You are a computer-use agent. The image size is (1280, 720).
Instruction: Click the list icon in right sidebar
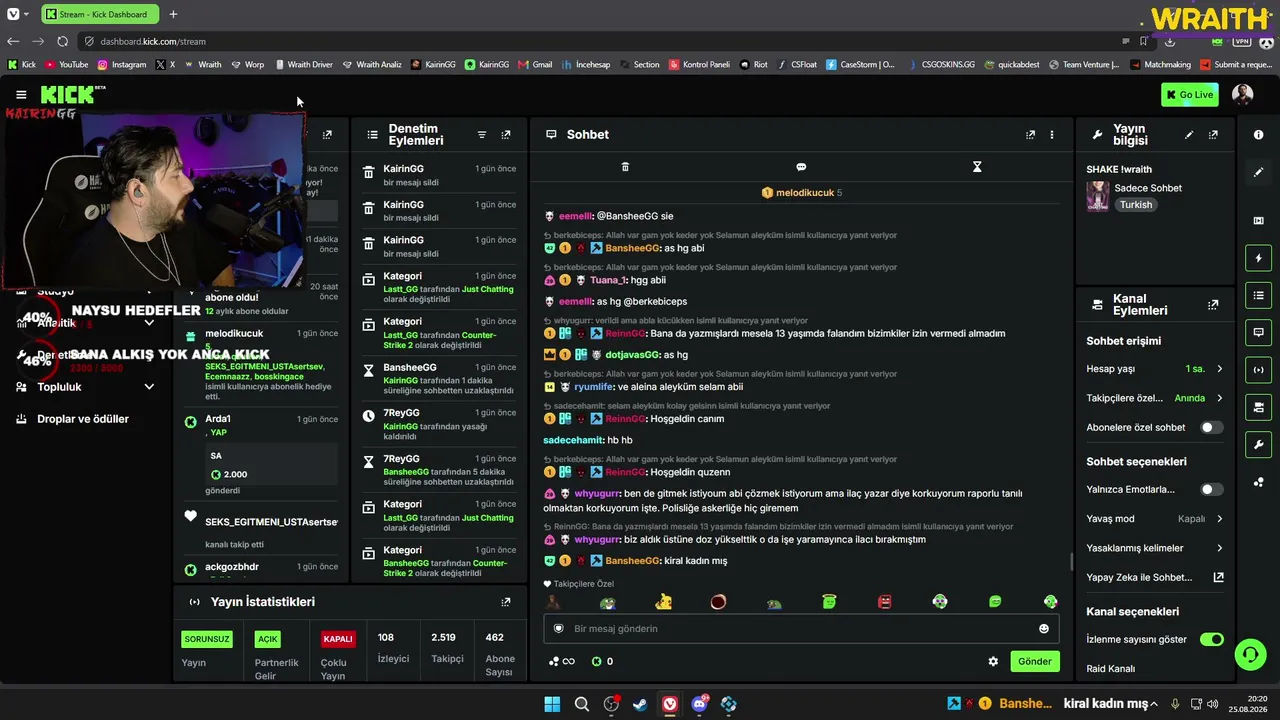(1258, 295)
